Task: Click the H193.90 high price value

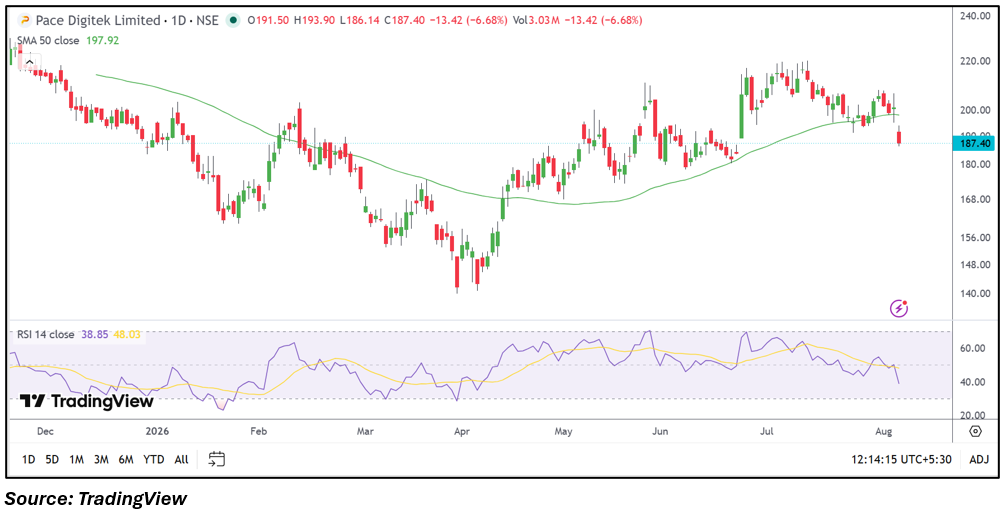Action: pos(315,21)
